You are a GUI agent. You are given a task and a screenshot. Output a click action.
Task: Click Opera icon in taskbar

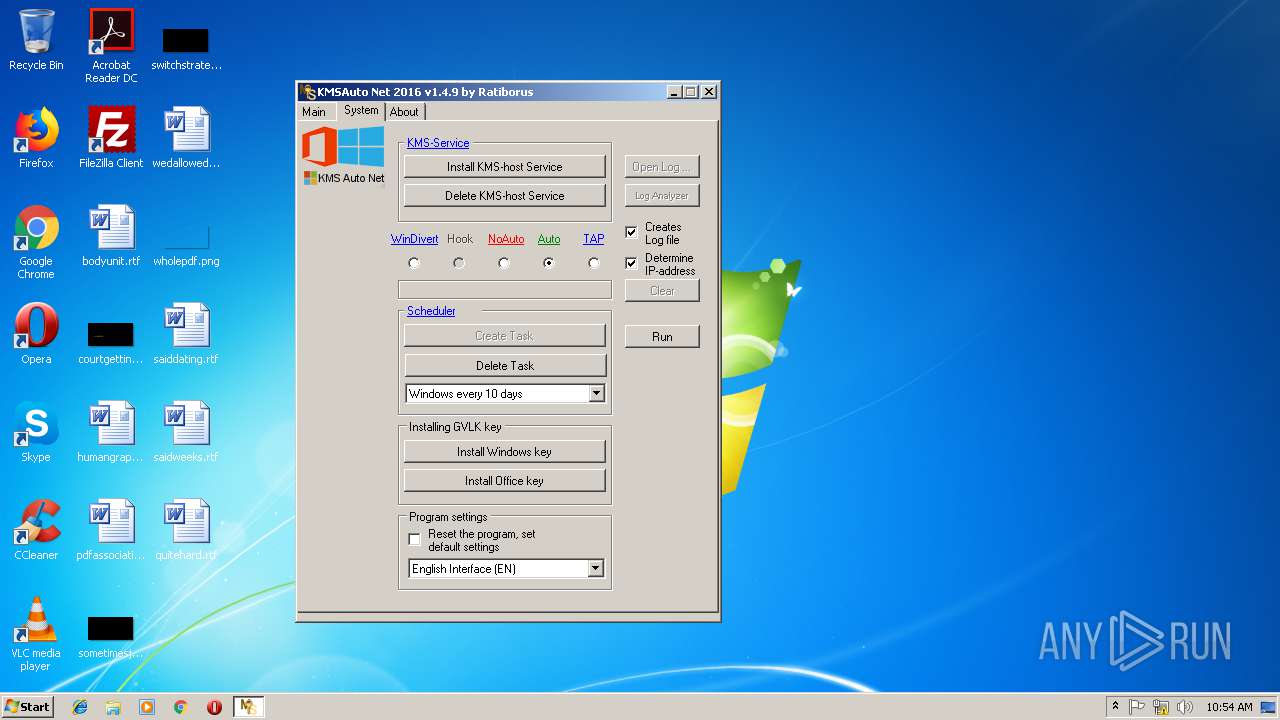(x=214, y=707)
